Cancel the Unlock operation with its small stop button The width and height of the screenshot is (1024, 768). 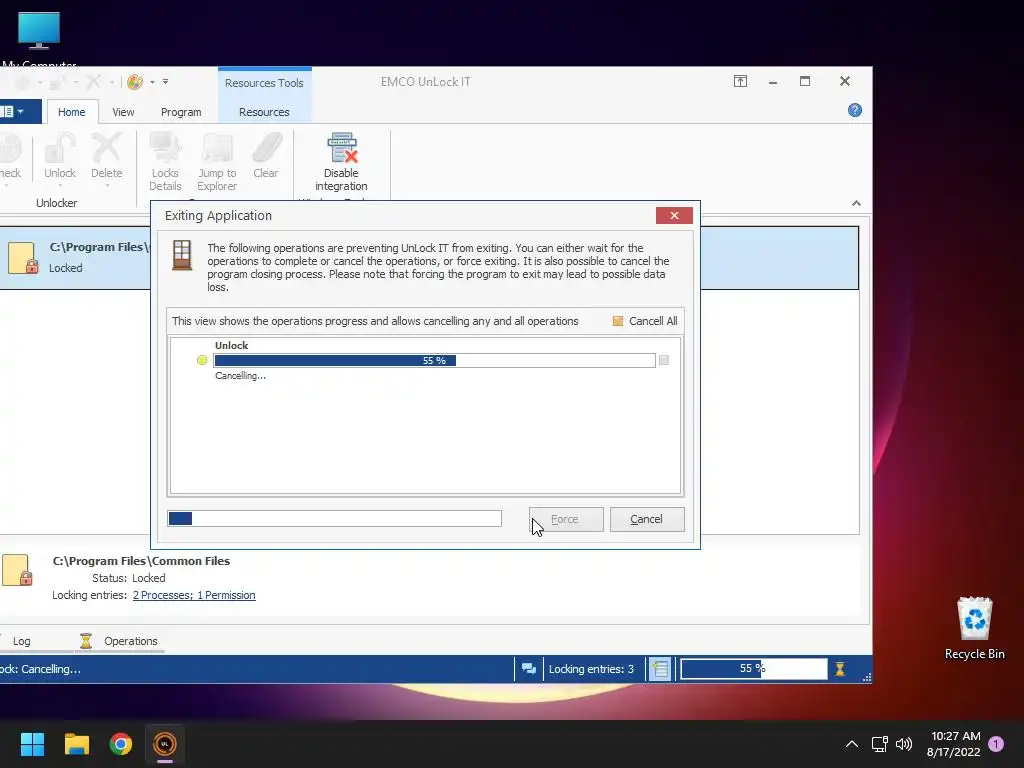(664, 360)
